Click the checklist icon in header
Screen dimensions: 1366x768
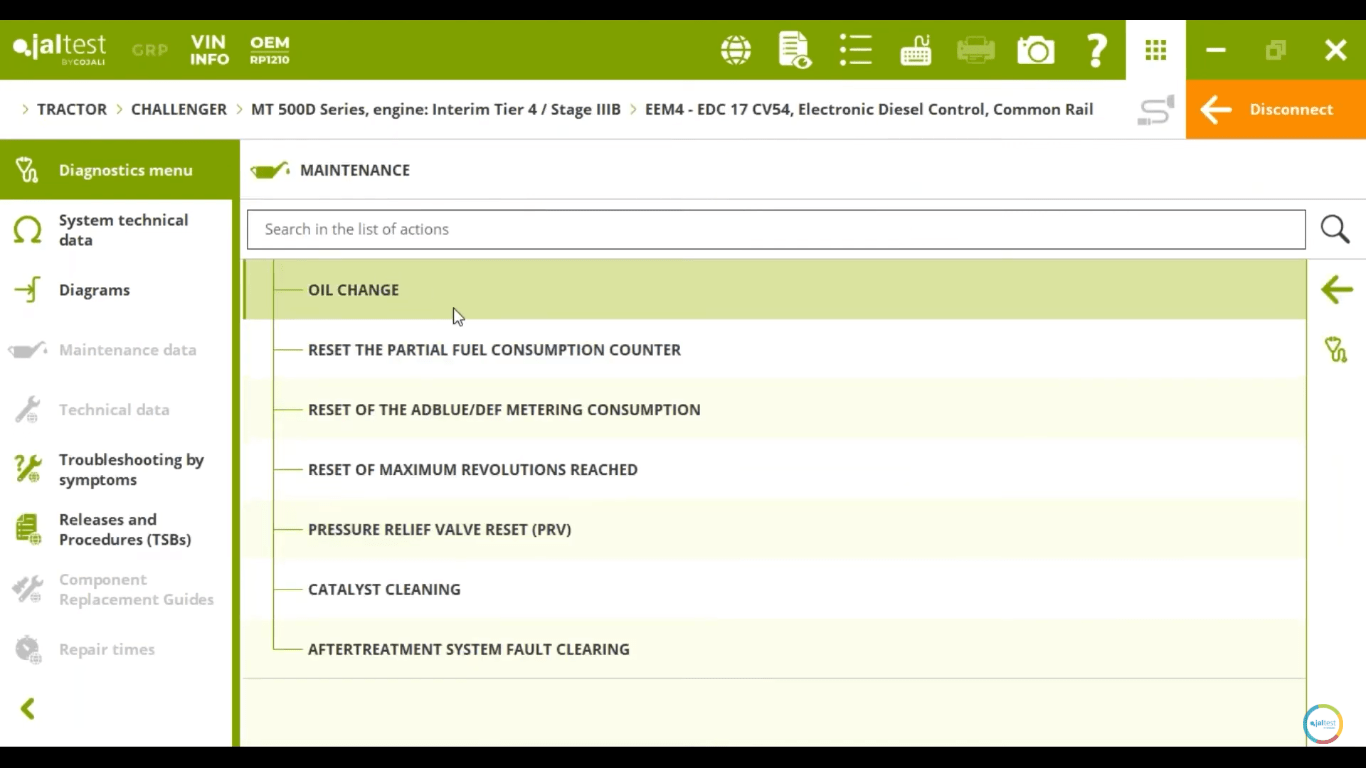click(856, 50)
